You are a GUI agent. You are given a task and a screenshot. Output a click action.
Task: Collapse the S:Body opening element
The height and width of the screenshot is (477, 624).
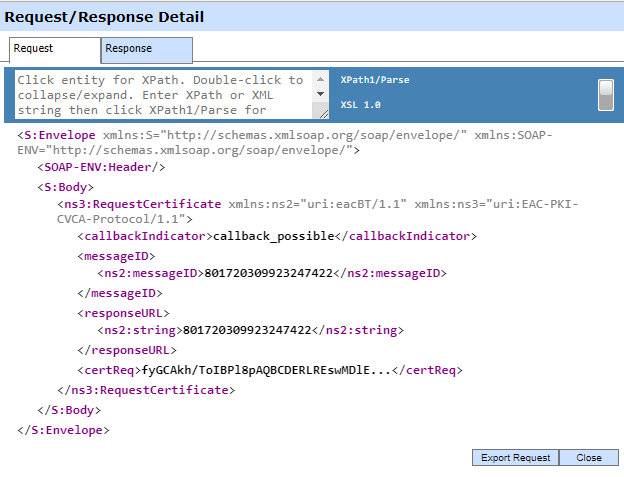click(x=65, y=186)
